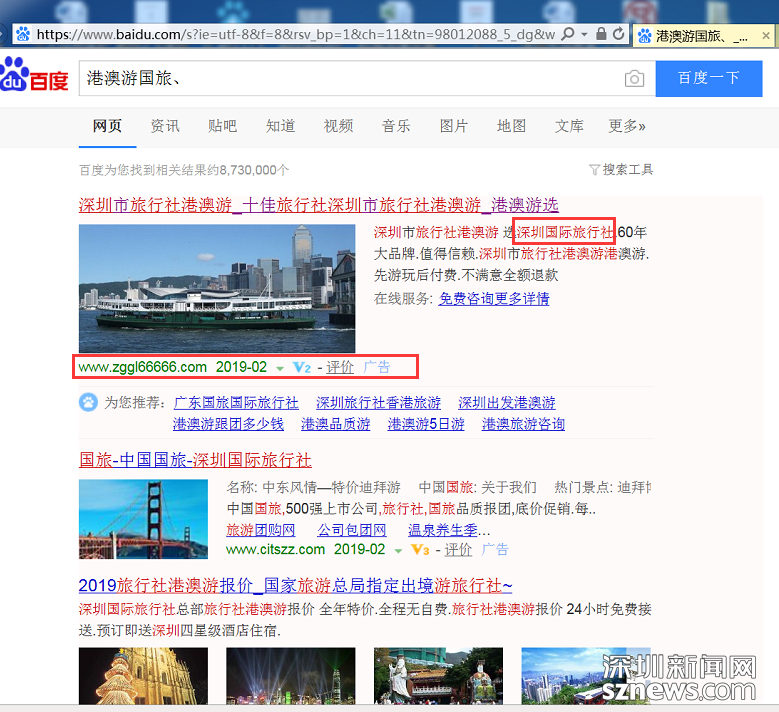Click the 百度一下 search button

point(708,78)
